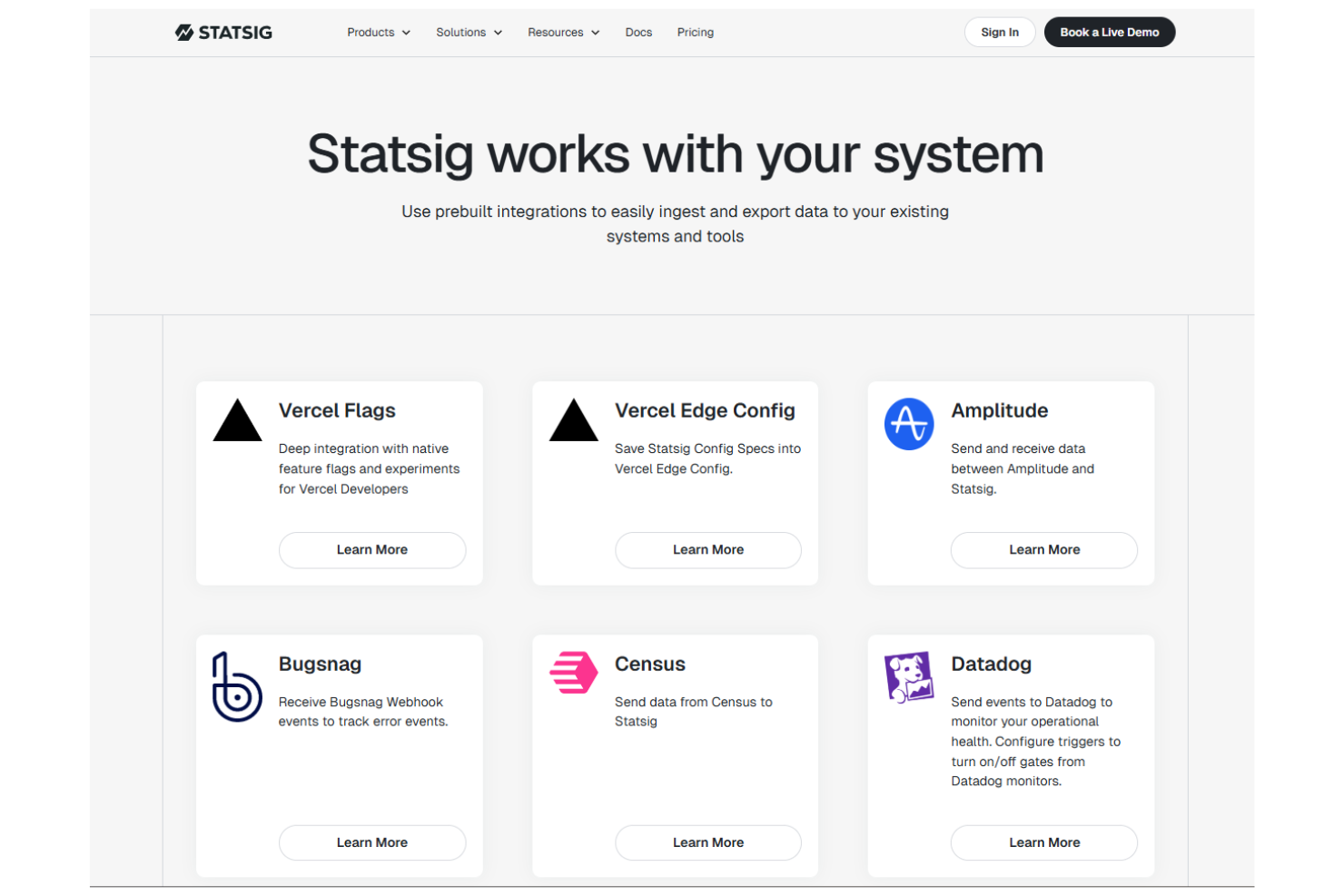Viewport: 1344px width, 896px height.
Task: Click the Vercel Edge Config card title
Action: tap(705, 411)
